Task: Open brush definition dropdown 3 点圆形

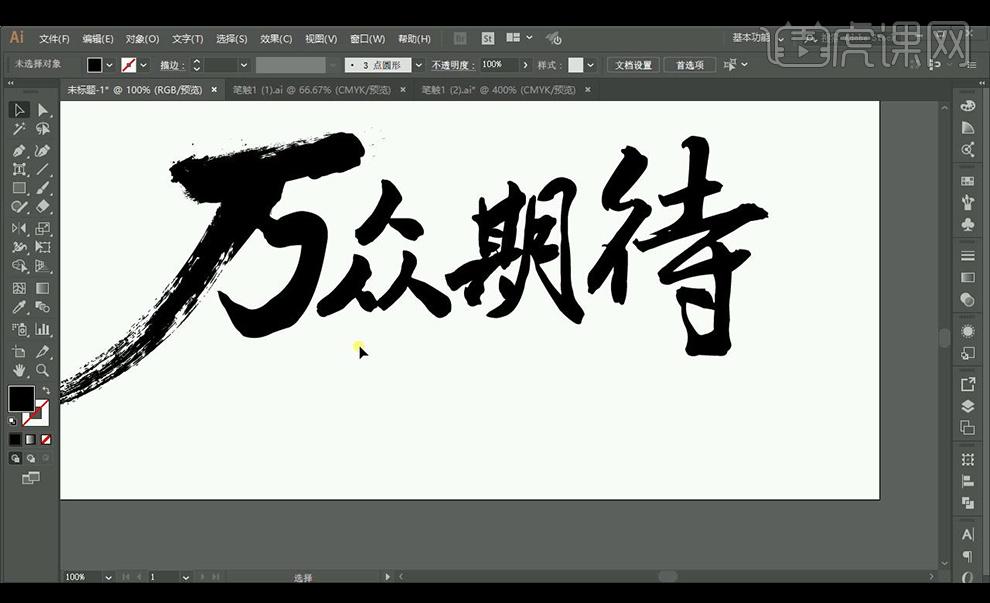Action: point(419,65)
